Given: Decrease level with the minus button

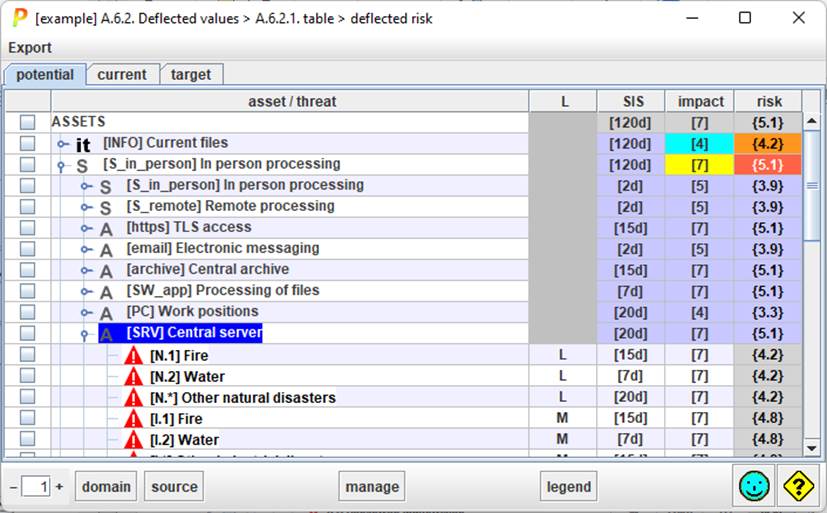Looking at the screenshot, I should [14, 487].
